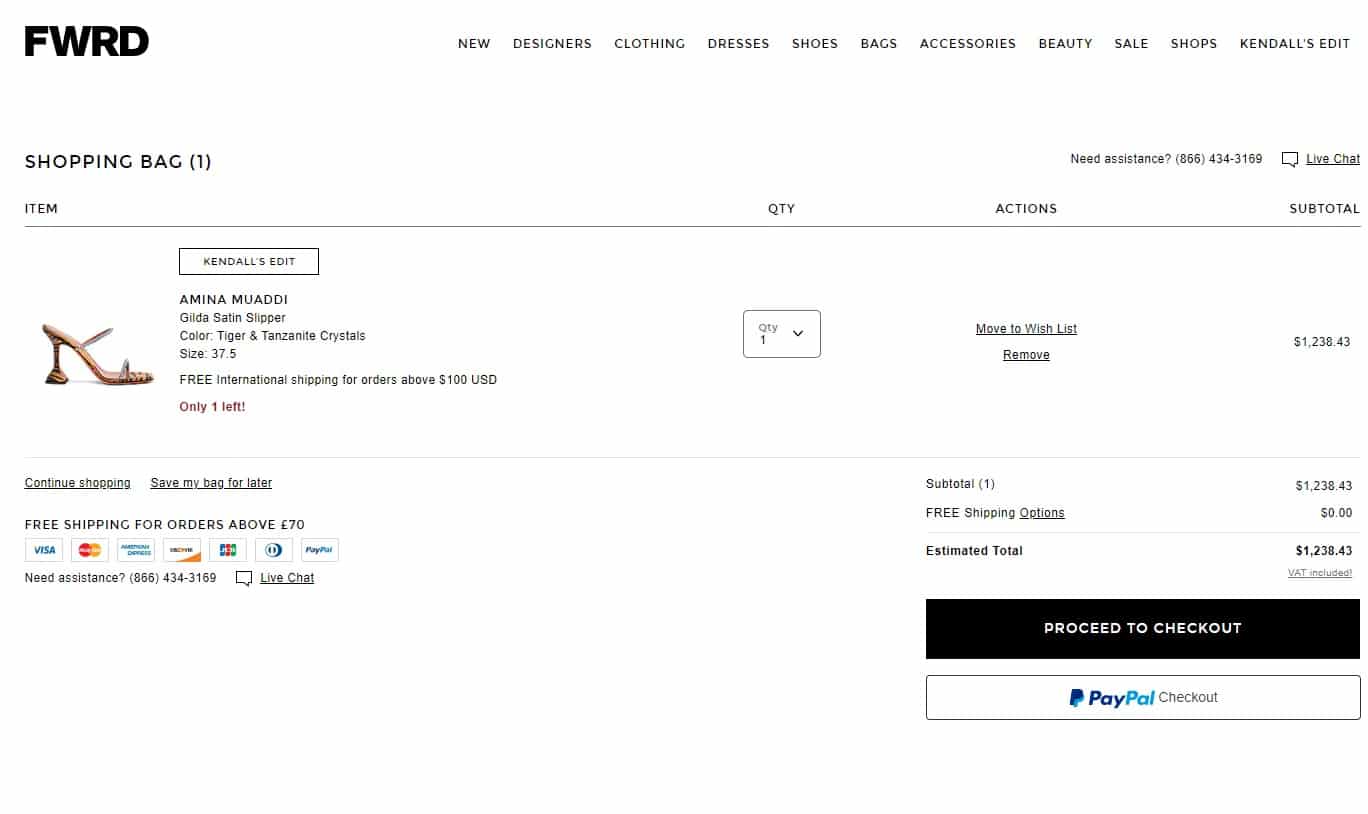Screen dimensions: 1368x814
Task: Open the DESIGNERS menu
Action: 552,43
